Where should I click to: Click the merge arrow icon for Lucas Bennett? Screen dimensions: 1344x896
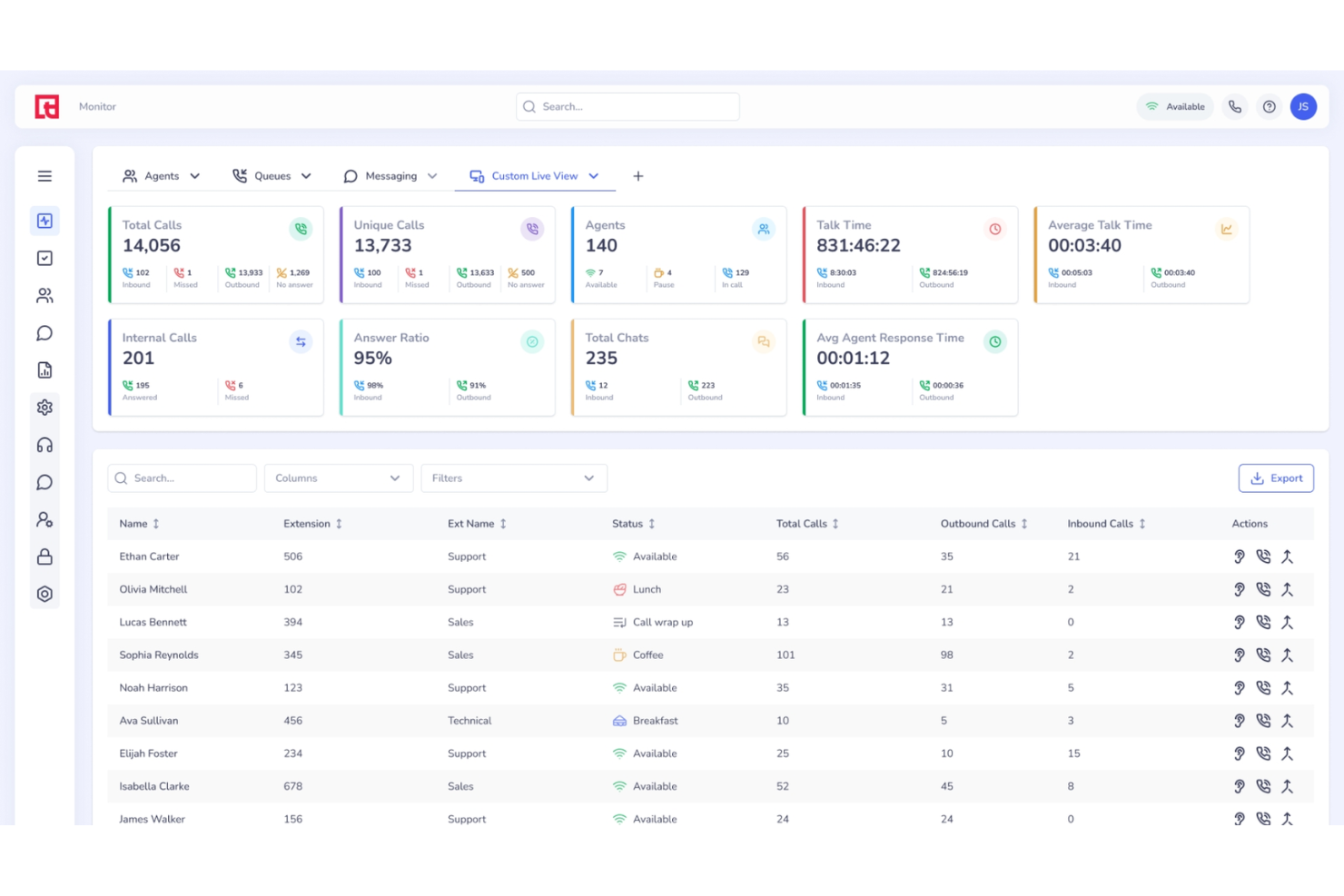pyautogui.click(x=1287, y=623)
